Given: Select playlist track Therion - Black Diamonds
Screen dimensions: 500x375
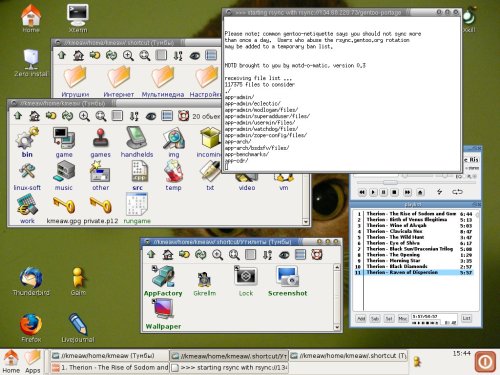Looking at the screenshot, I should [x=414, y=266].
